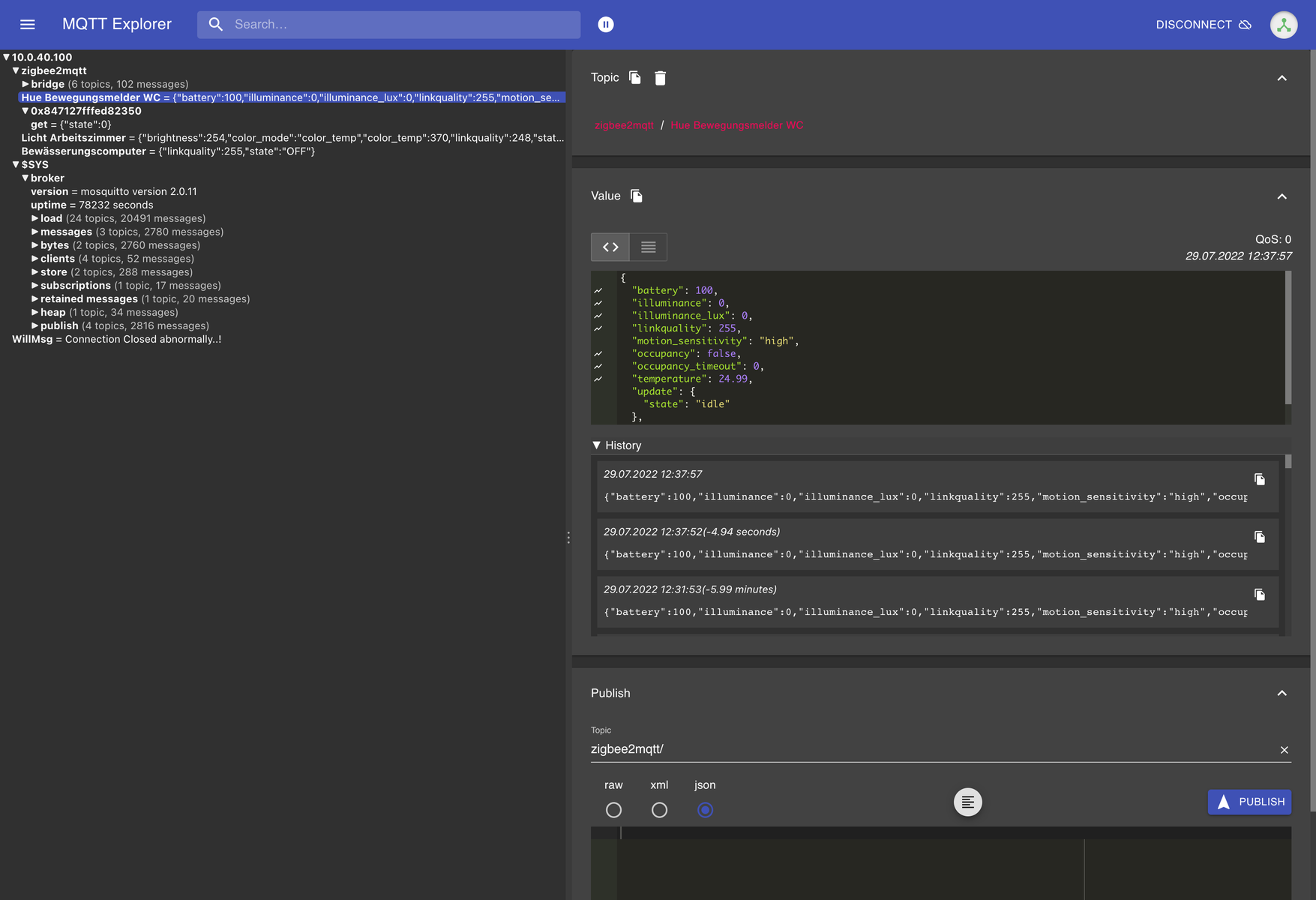The height and width of the screenshot is (900, 1316).
Task: Pause topic updates with pause button
Action: 606,25
